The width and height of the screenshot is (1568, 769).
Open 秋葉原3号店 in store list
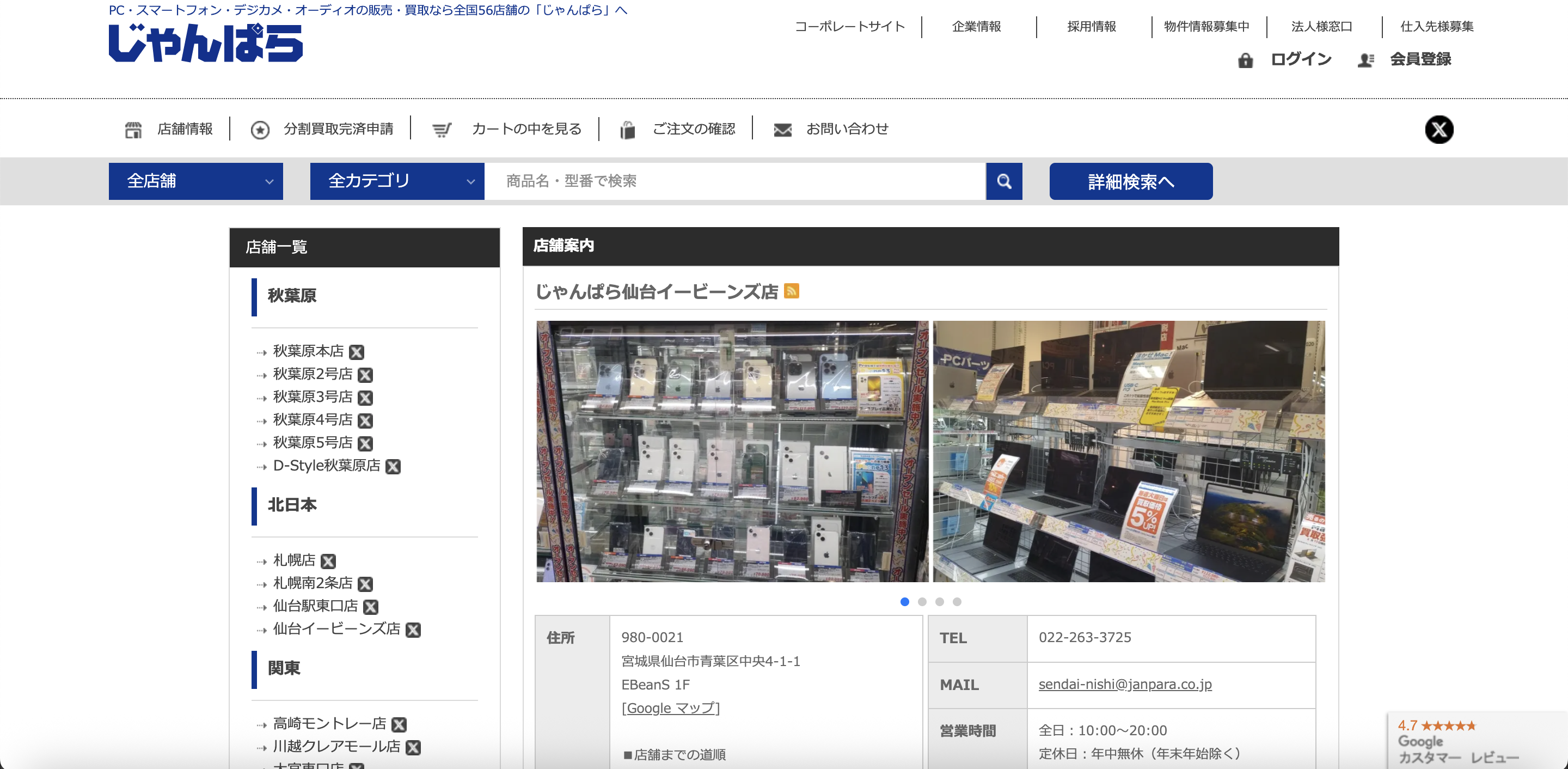[x=313, y=396]
